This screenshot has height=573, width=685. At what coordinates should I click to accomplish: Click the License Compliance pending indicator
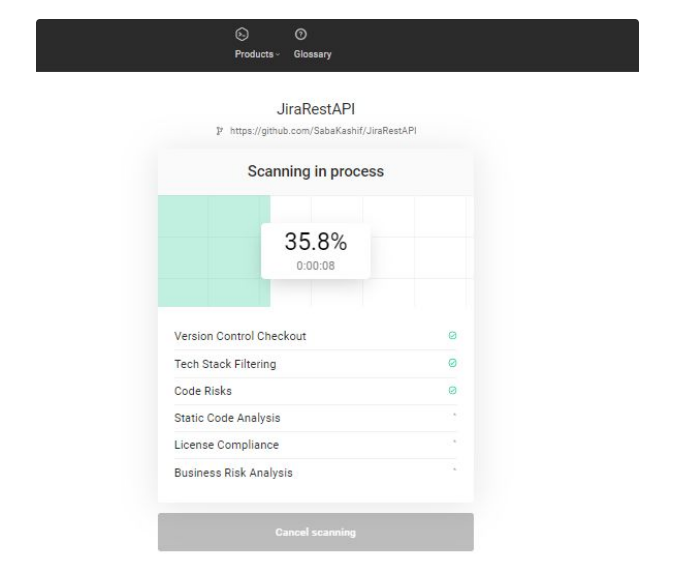(x=454, y=443)
